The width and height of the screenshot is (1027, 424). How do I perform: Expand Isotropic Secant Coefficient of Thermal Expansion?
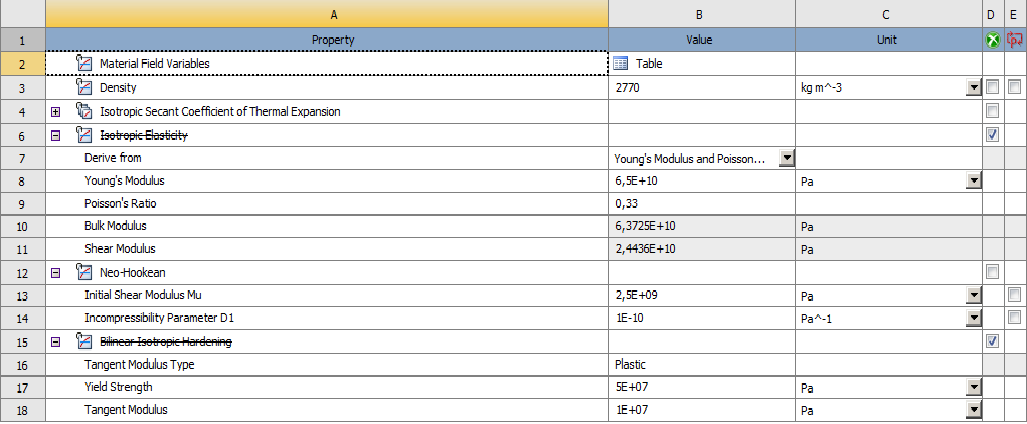[x=56, y=112]
